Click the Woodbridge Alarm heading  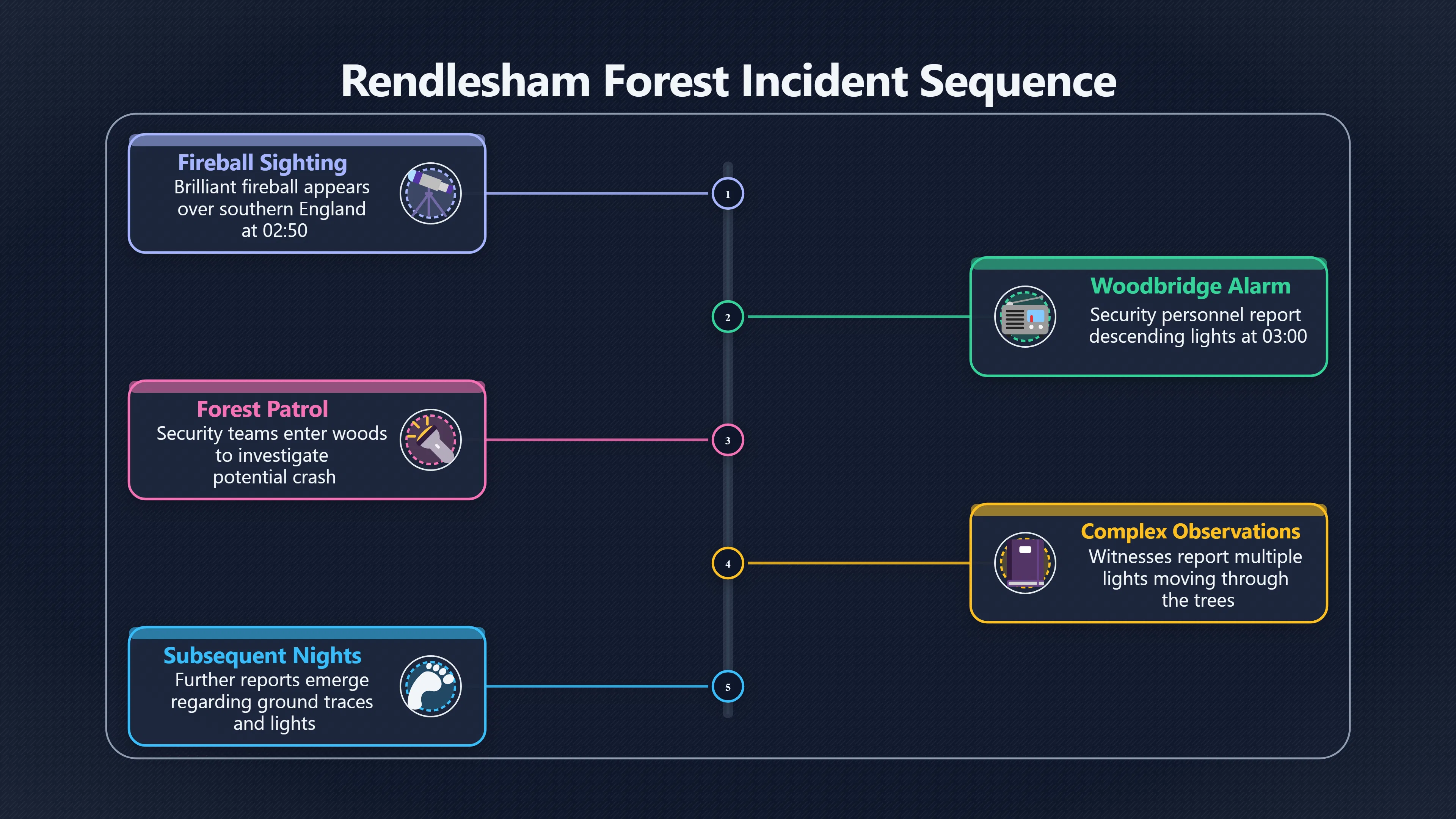(1190, 286)
